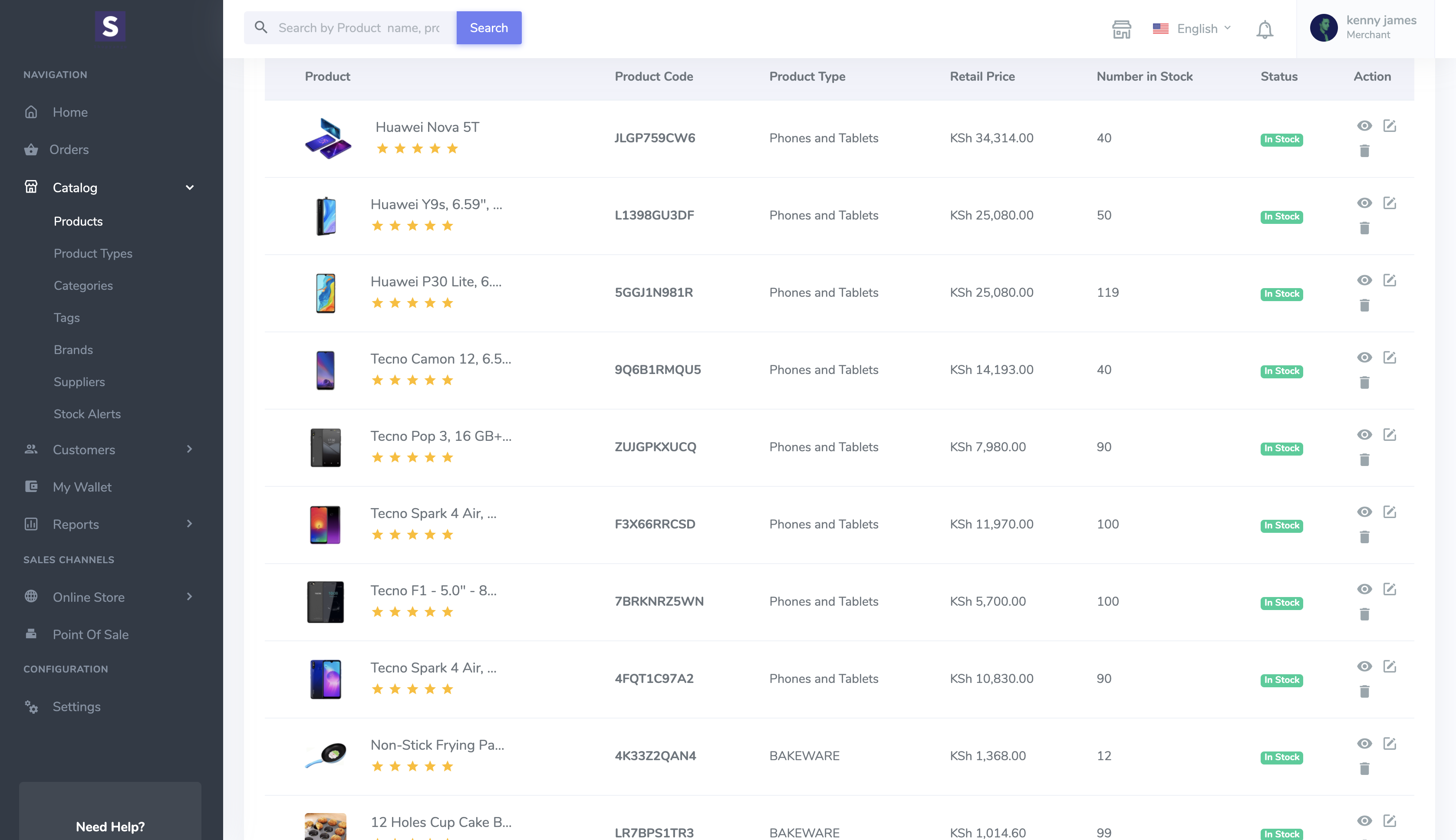This screenshot has width=1456, height=840.
Task: Edit the Huawei P30 Lite product
Action: point(1390,280)
